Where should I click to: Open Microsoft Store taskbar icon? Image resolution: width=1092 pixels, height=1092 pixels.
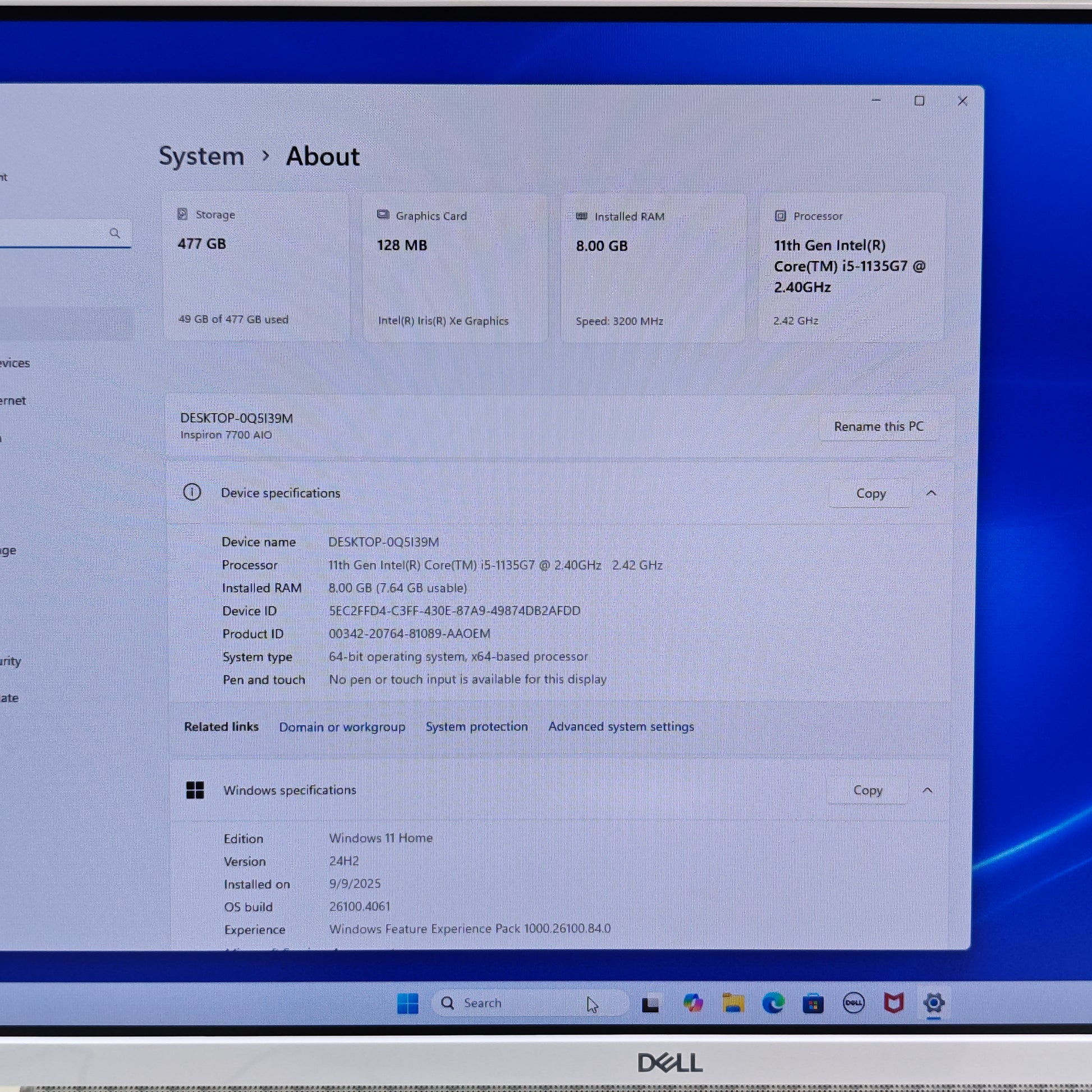[813, 1004]
